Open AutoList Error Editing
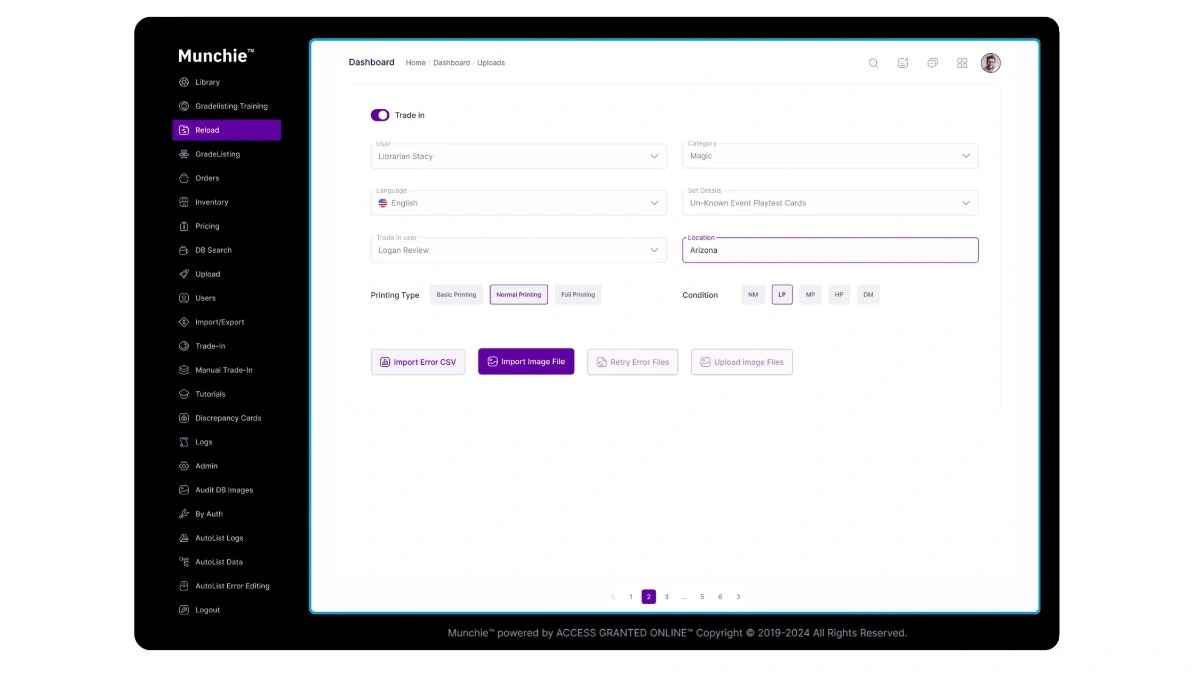 232,586
